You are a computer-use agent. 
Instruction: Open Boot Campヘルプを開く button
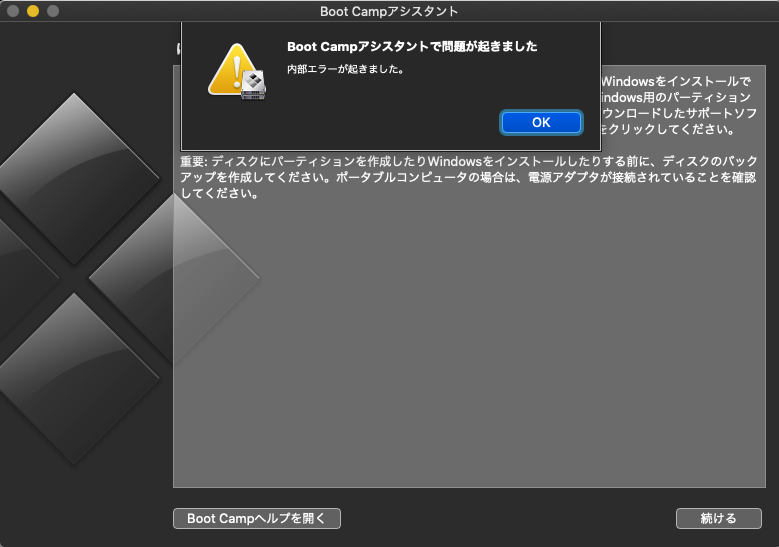point(257,518)
